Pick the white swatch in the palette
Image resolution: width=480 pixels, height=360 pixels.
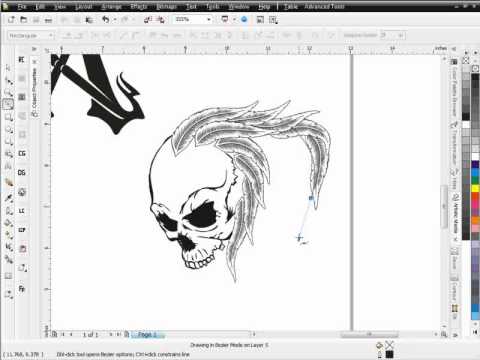475,157
